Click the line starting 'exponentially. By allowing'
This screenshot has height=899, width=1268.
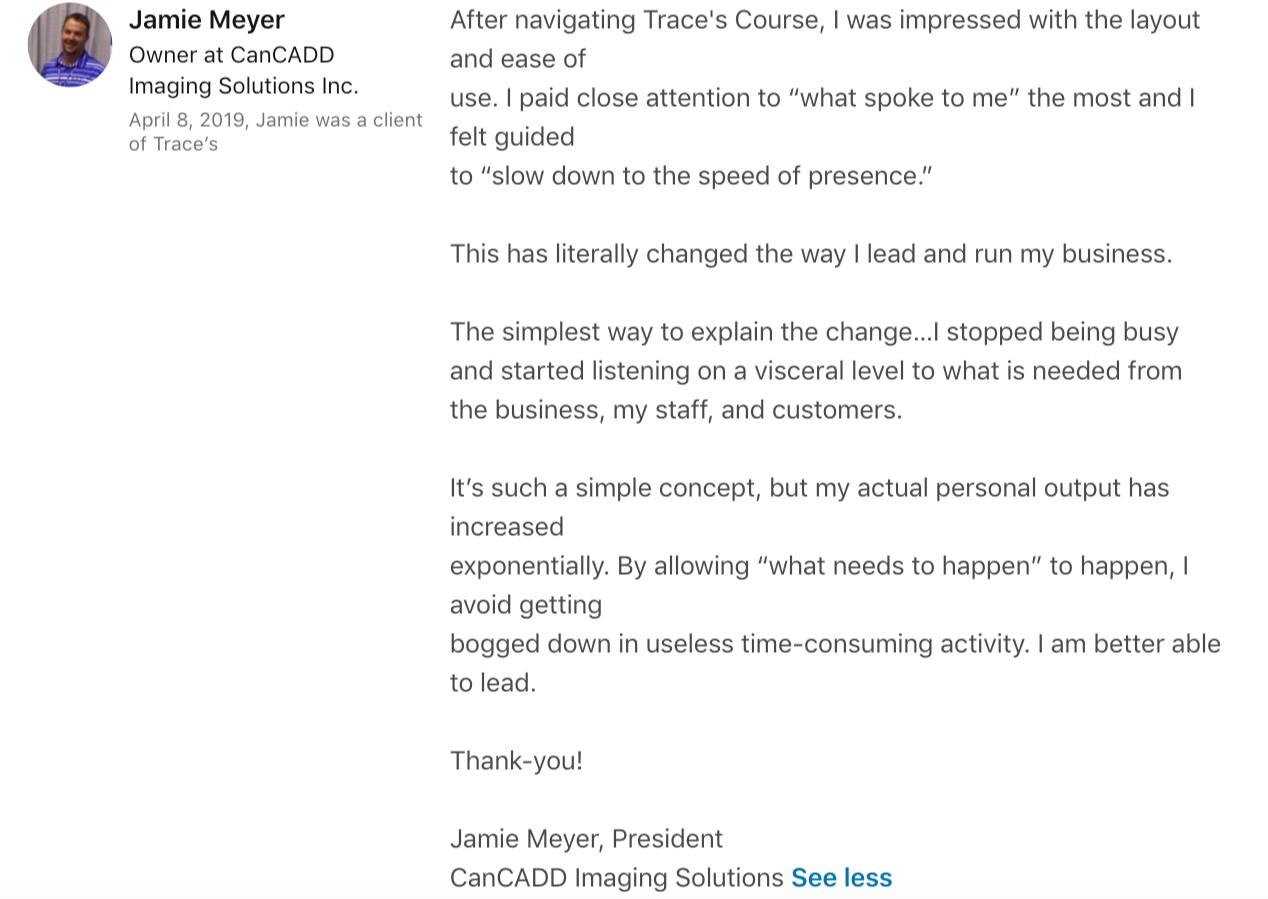819,566
